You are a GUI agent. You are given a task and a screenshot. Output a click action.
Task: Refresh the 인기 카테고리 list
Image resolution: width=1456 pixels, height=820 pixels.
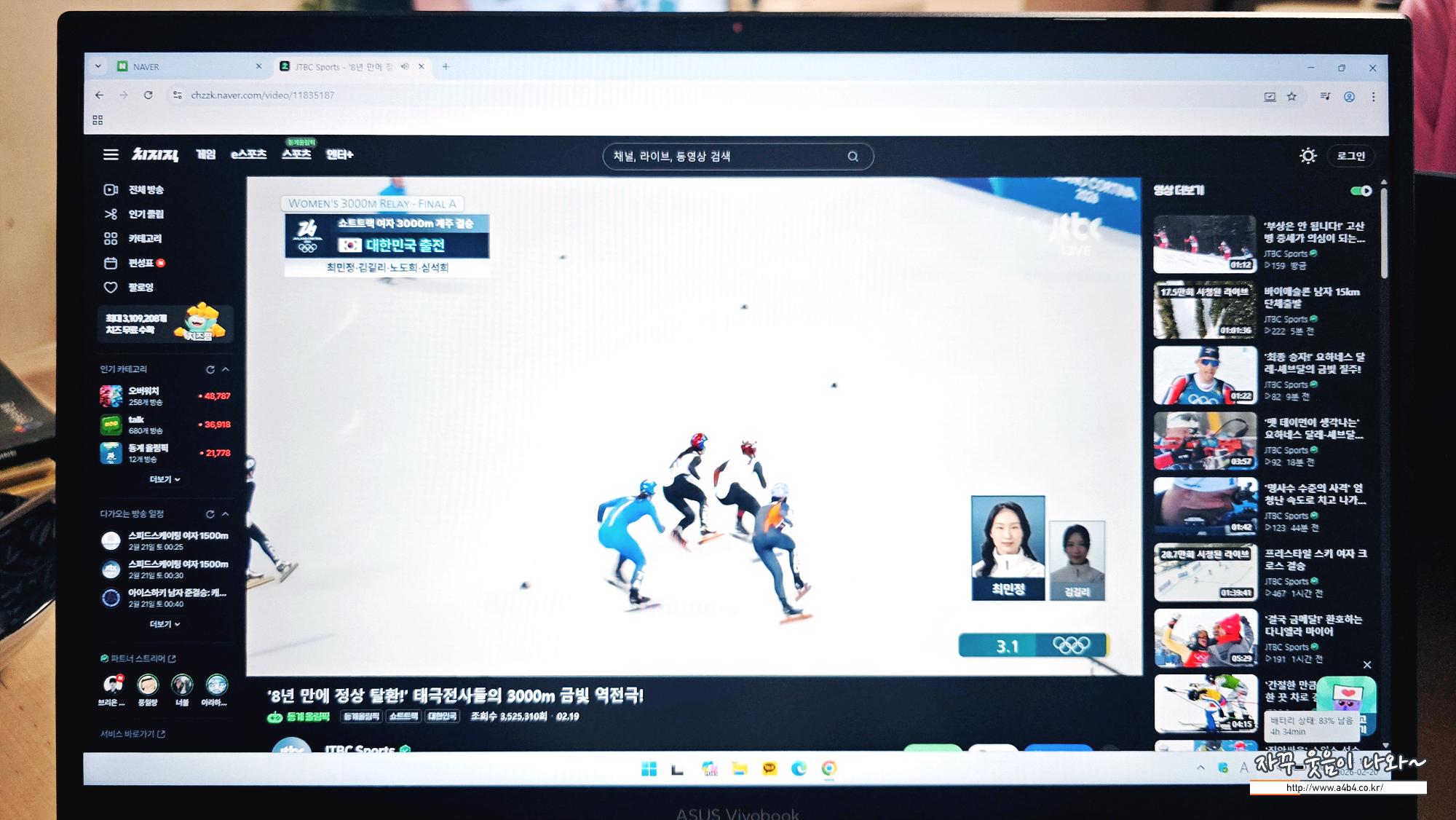pos(210,369)
